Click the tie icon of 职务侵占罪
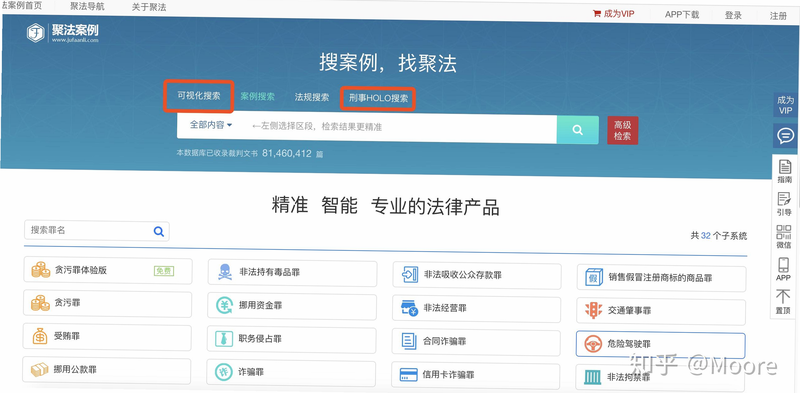The height and width of the screenshot is (393, 800). [224, 338]
